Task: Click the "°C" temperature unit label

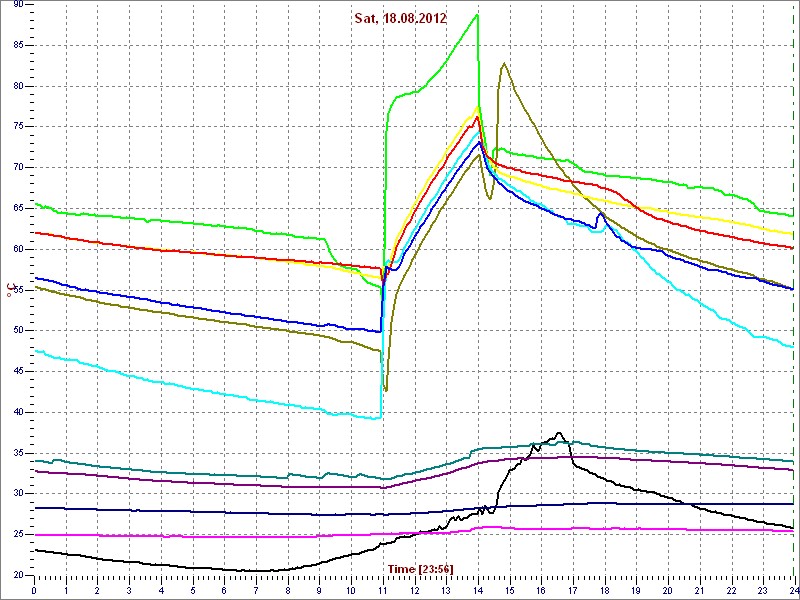Action: (x=9, y=291)
